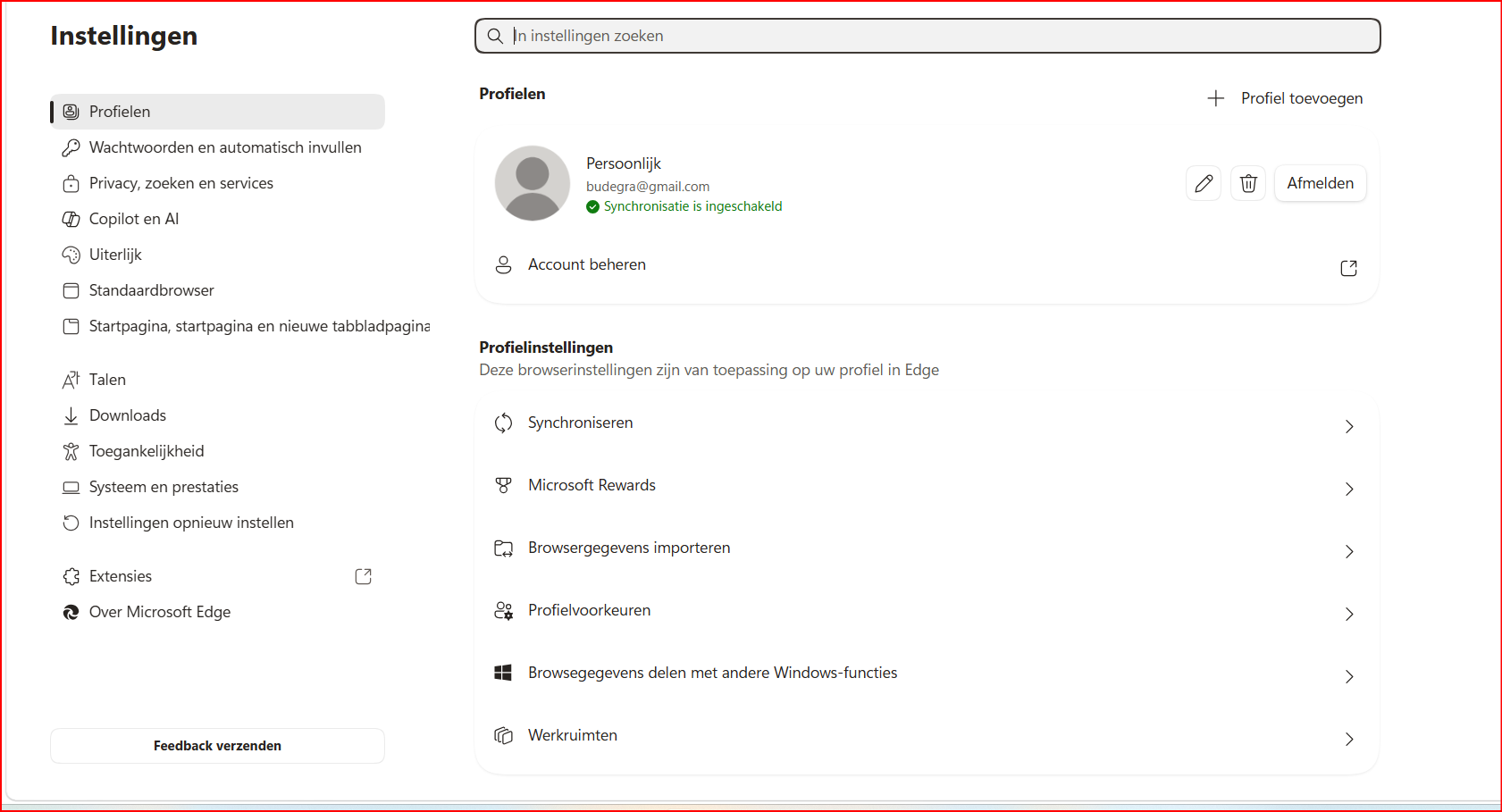Click the Synchronisatie is ingeschakeld status text
1502x812 pixels.
[x=693, y=206]
